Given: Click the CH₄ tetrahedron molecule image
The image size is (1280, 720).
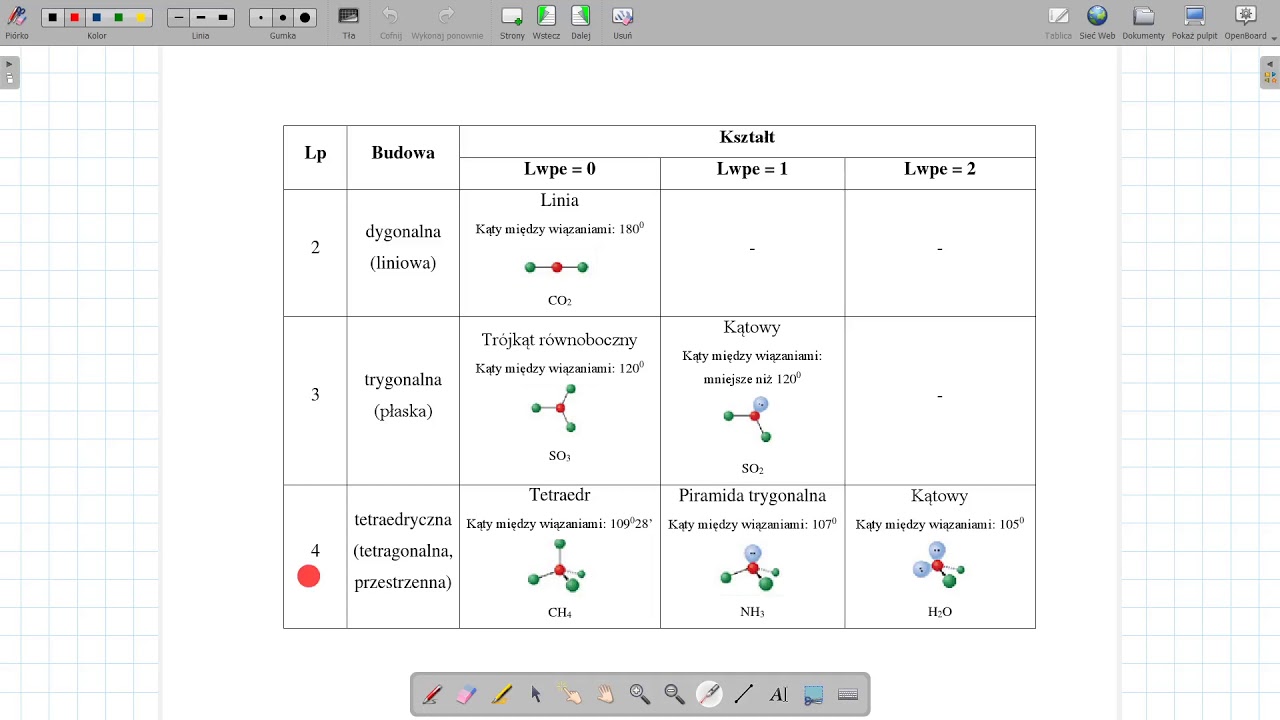Looking at the screenshot, I should [558, 566].
